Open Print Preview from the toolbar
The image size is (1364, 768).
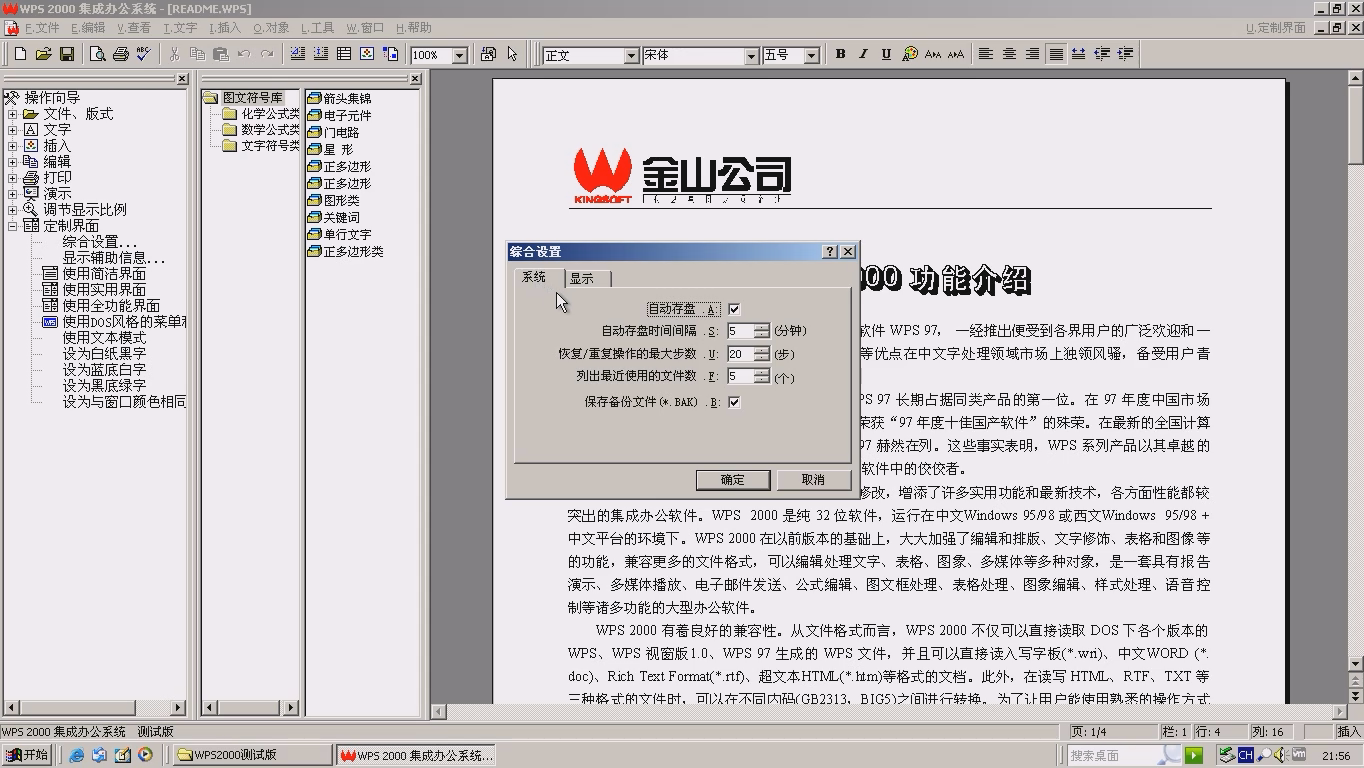click(97, 54)
